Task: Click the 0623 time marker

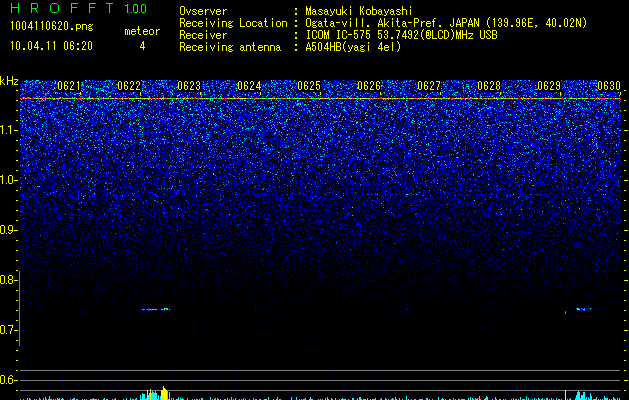Action: [189, 86]
